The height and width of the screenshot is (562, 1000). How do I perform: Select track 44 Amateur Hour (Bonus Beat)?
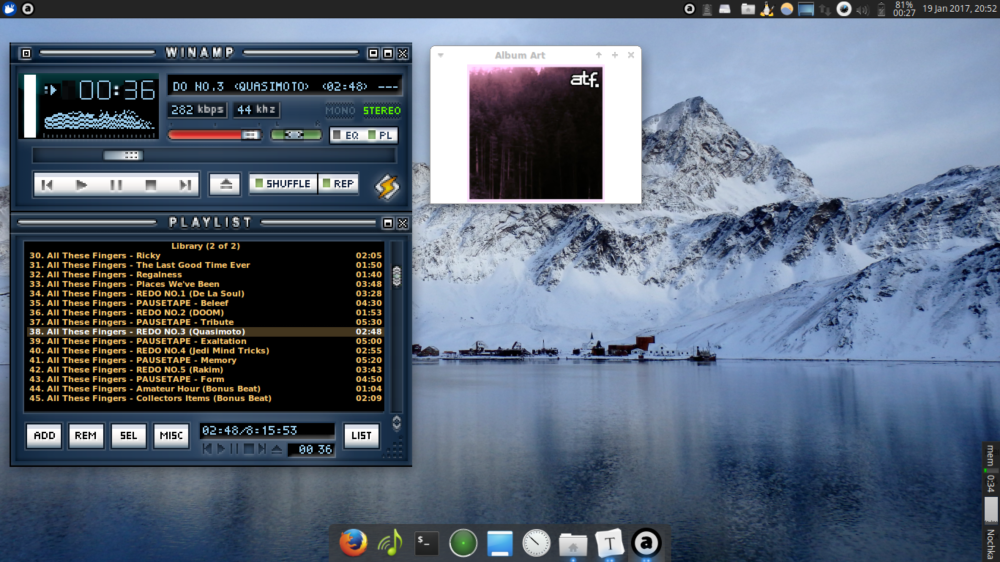click(x=205, y=388)
